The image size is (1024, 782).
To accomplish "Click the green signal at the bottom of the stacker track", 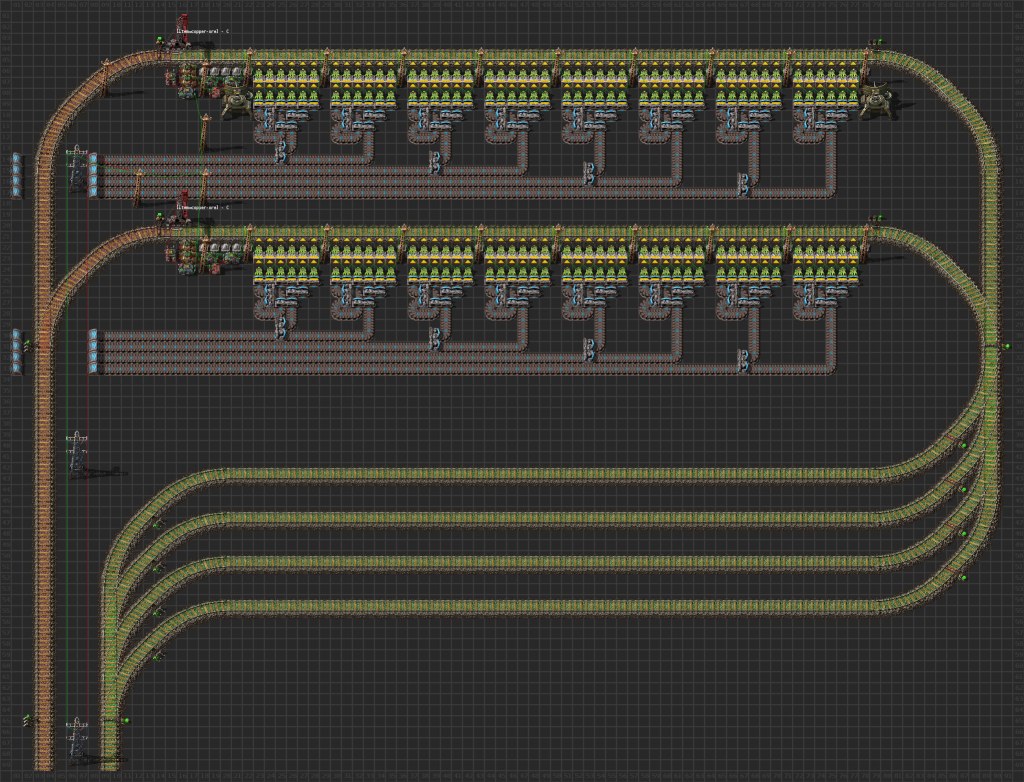I will pyautogui.click(x=125, y=721).
